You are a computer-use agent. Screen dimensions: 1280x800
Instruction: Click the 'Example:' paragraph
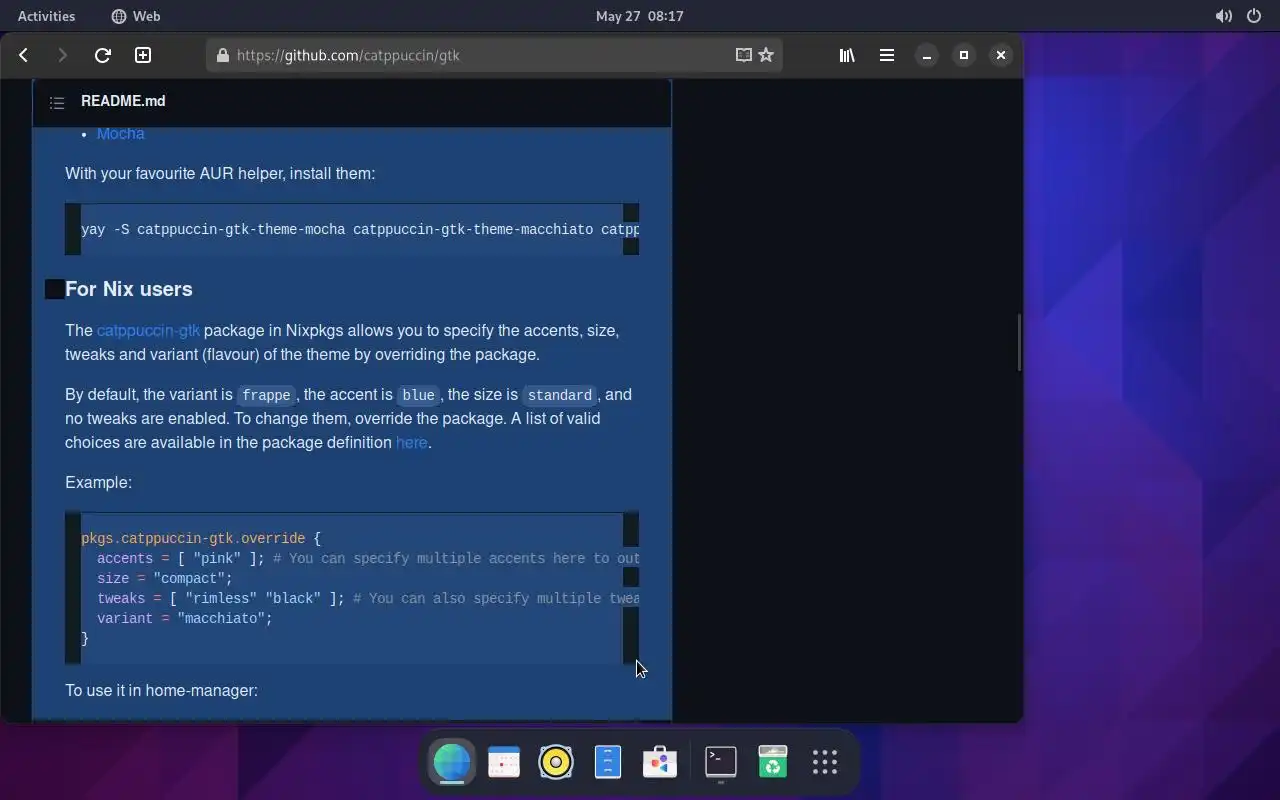tap(98, 482)
